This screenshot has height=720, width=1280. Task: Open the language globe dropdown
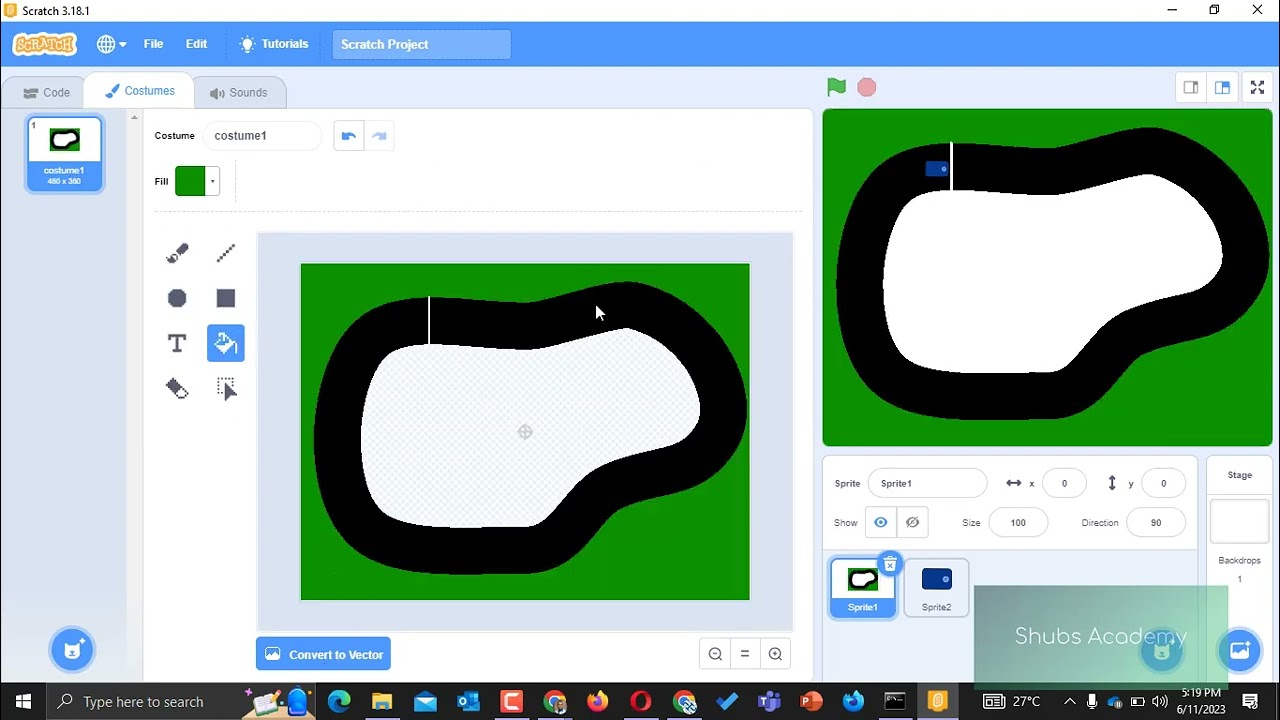[x=111, y=44]
